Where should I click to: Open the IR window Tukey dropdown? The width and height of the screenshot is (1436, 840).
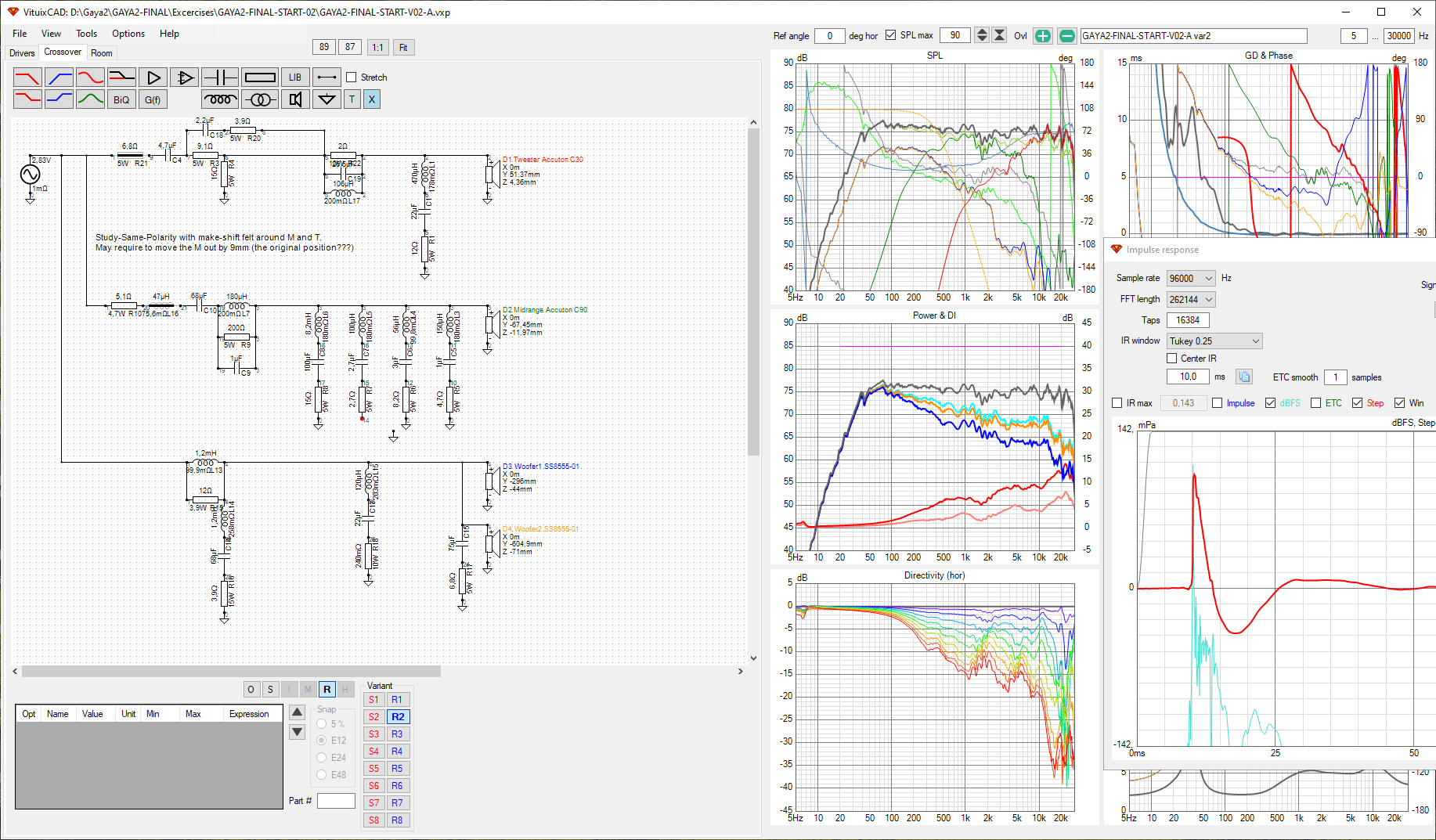pos(1214,341)
